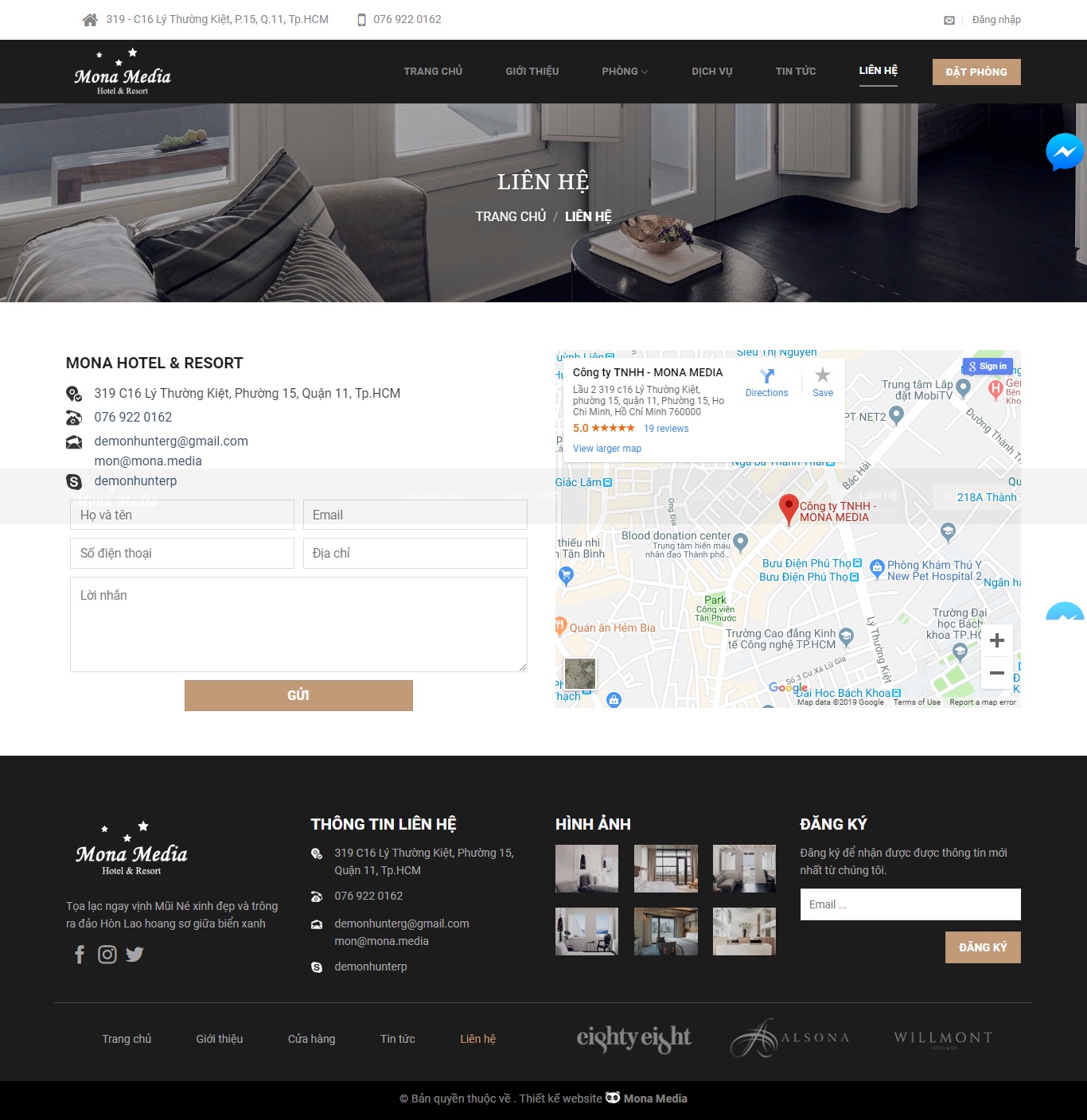The image size is (1087, 1120).
Task: Open the bottom-middle HÌNH ẢNH thumbnail
Action: (666, 931)
